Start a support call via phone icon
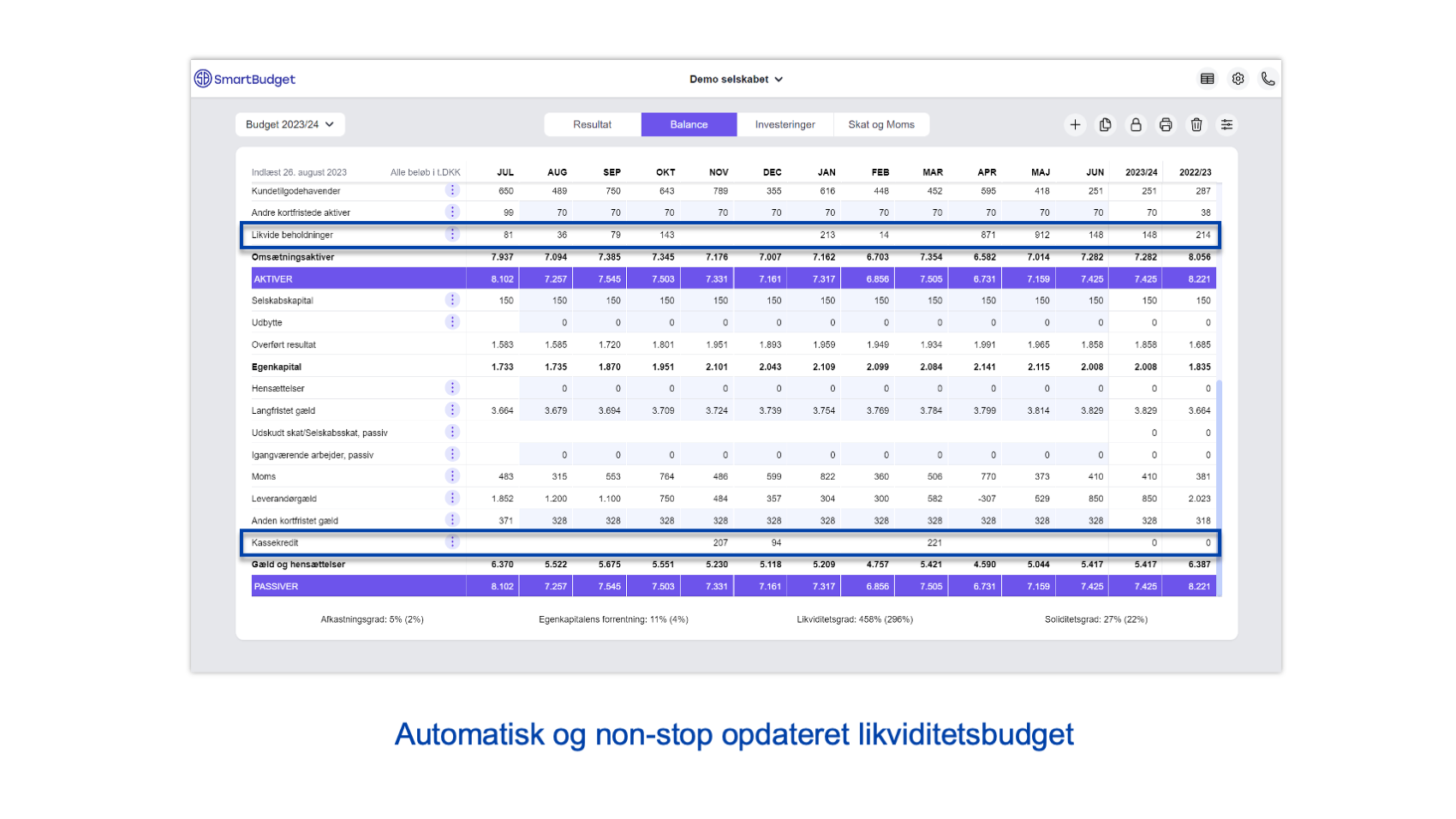This screenshot has height=819, width=1456. (x=1268, y=78)
